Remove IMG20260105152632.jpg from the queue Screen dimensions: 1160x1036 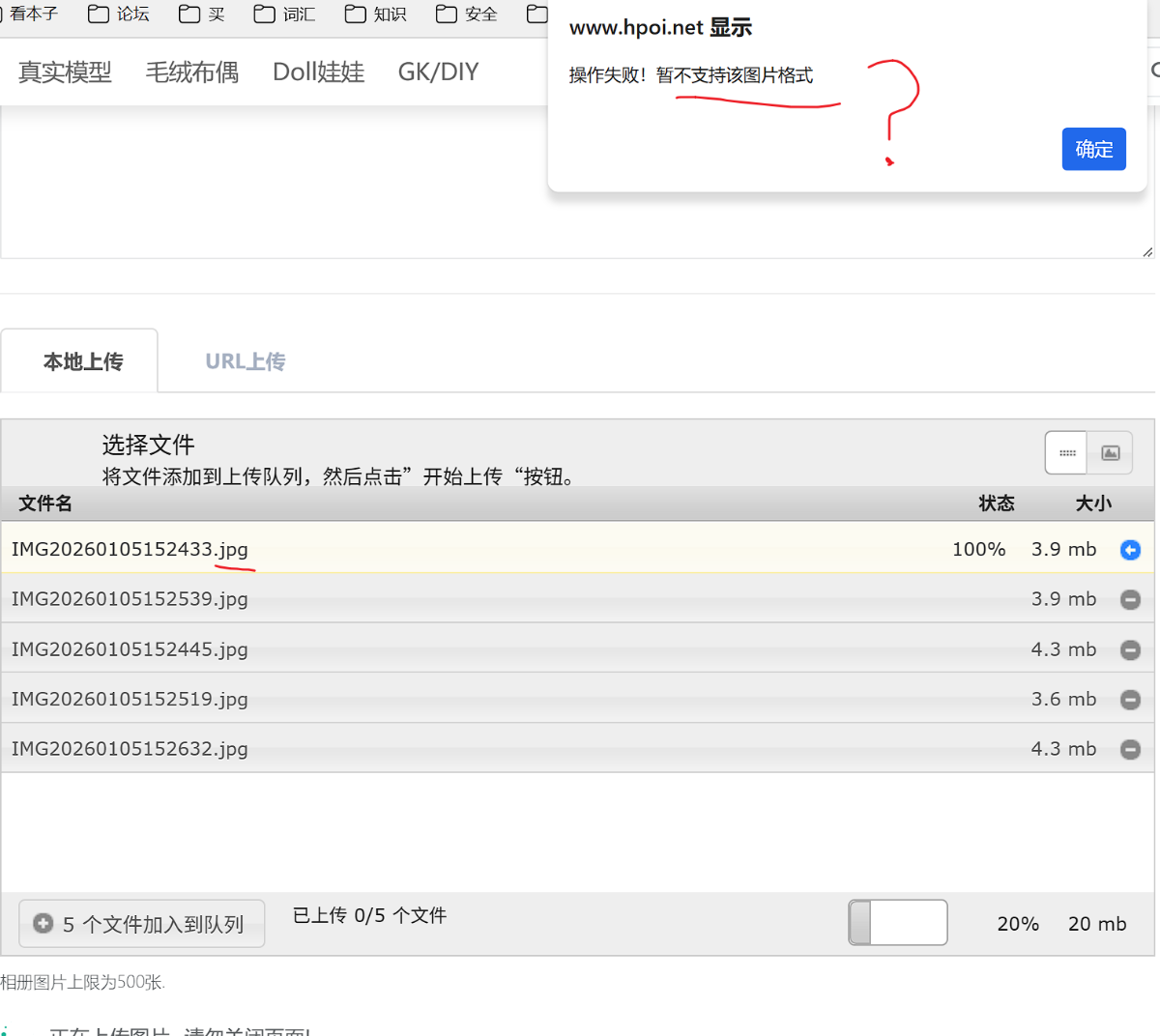point(1130,749)
